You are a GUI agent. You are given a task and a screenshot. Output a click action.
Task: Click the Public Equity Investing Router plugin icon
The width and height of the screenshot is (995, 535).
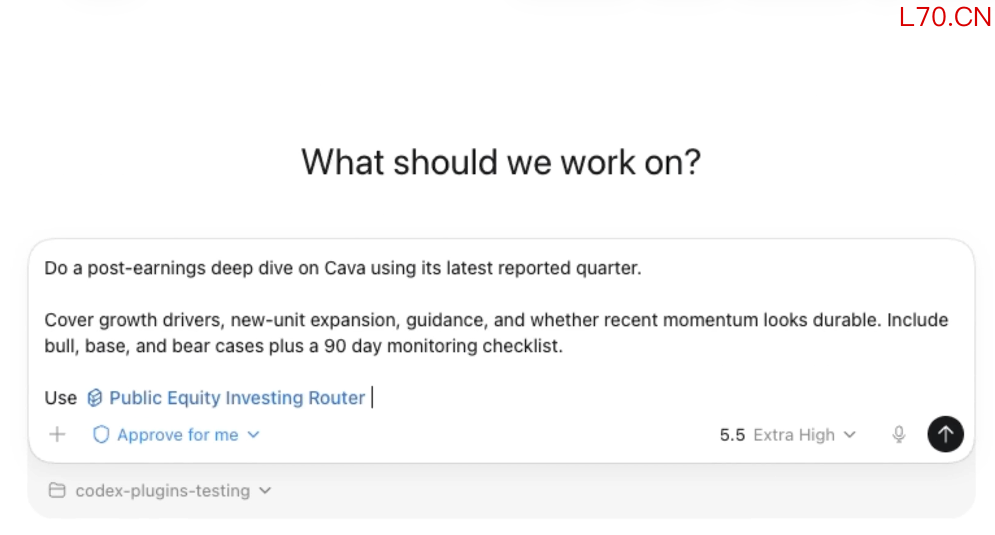[x=95, y=398]
